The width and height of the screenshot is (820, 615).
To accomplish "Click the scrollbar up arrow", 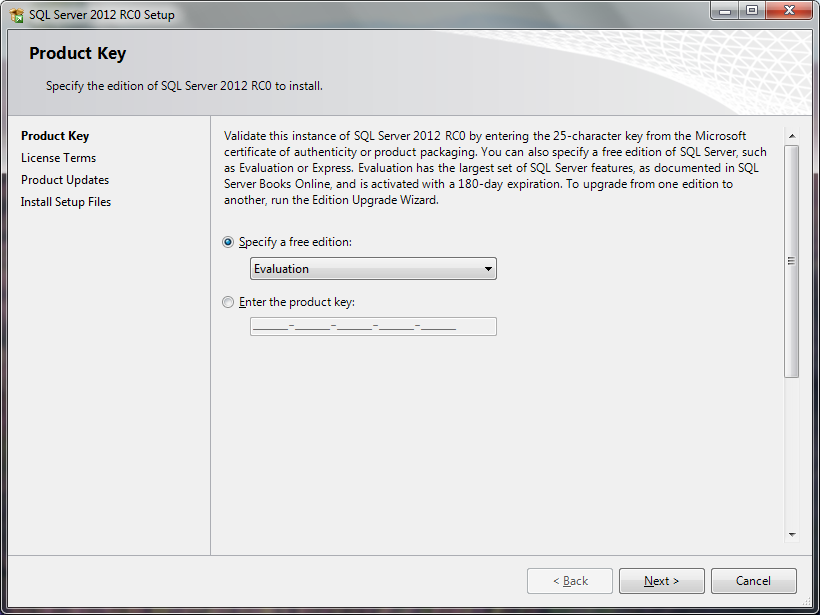I will click(792, 136).
